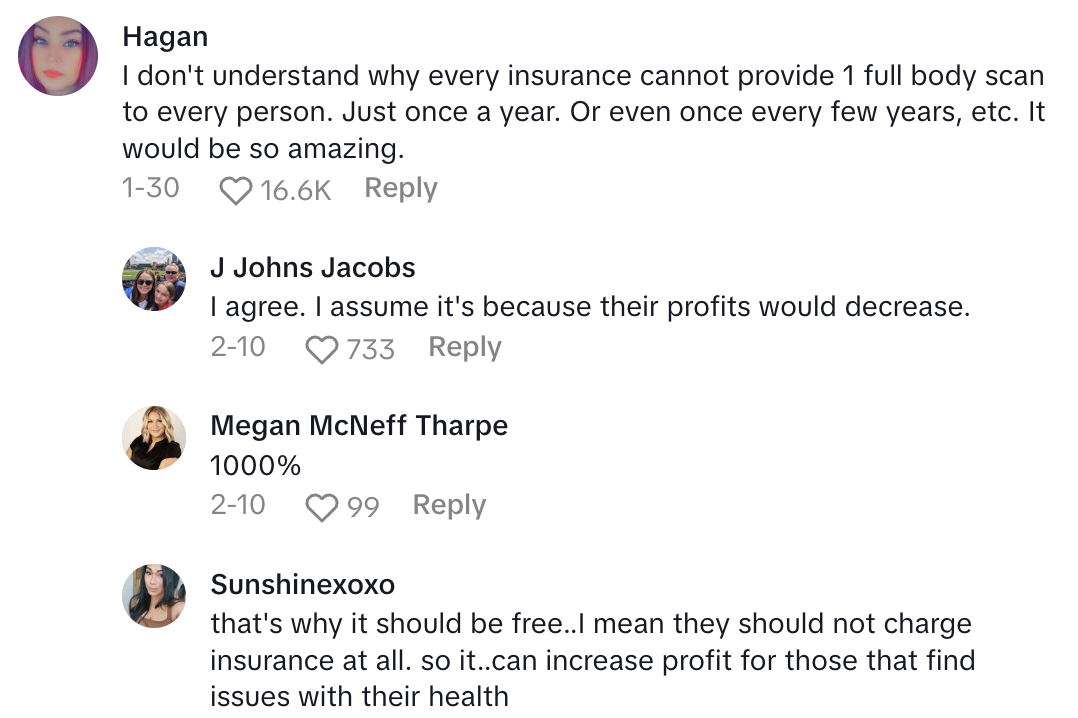This screenshot has width=1078, height=718.
Task: Click the 733 like count
Action: point(370,349)
